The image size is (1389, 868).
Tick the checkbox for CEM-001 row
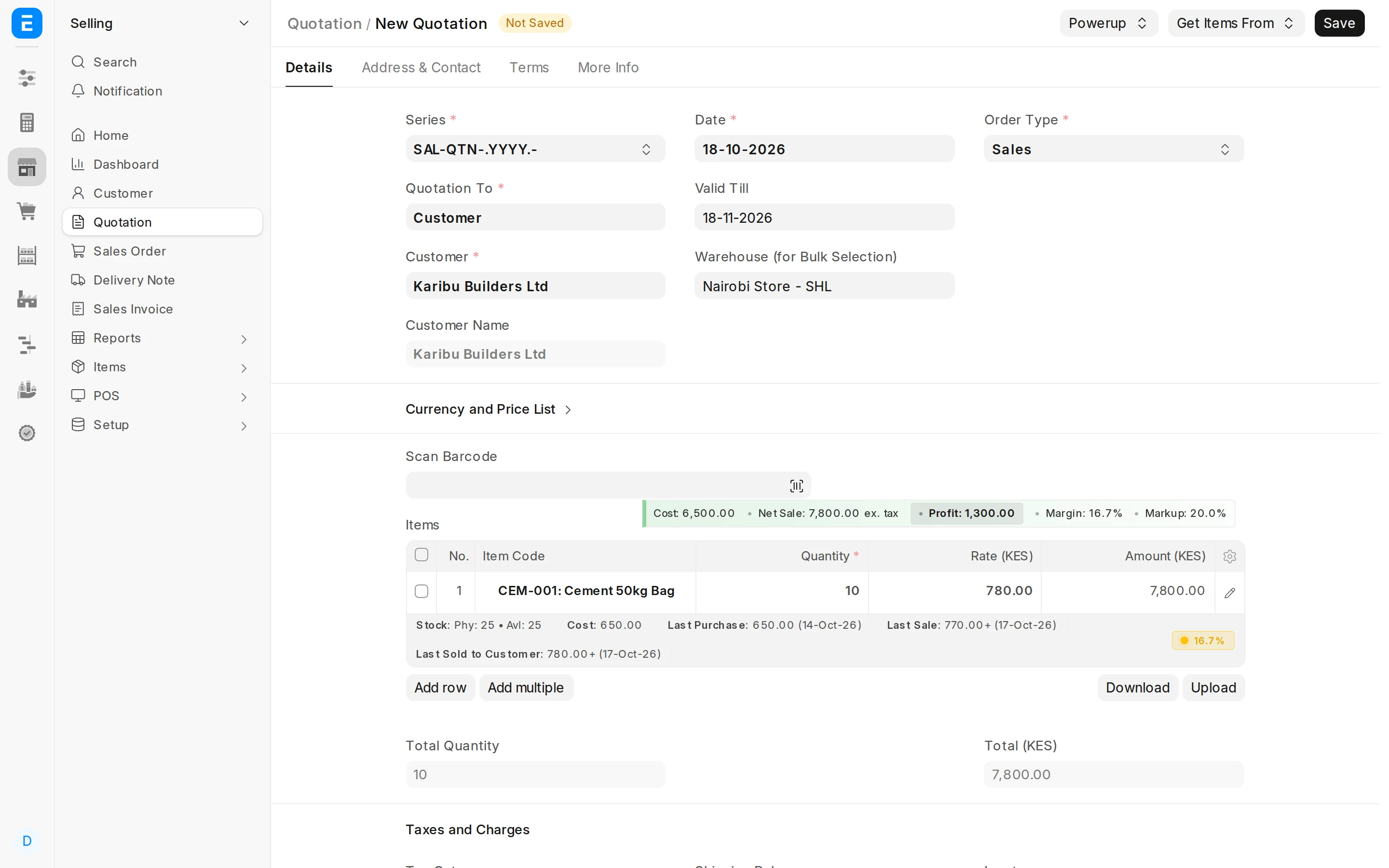[422, 591]
